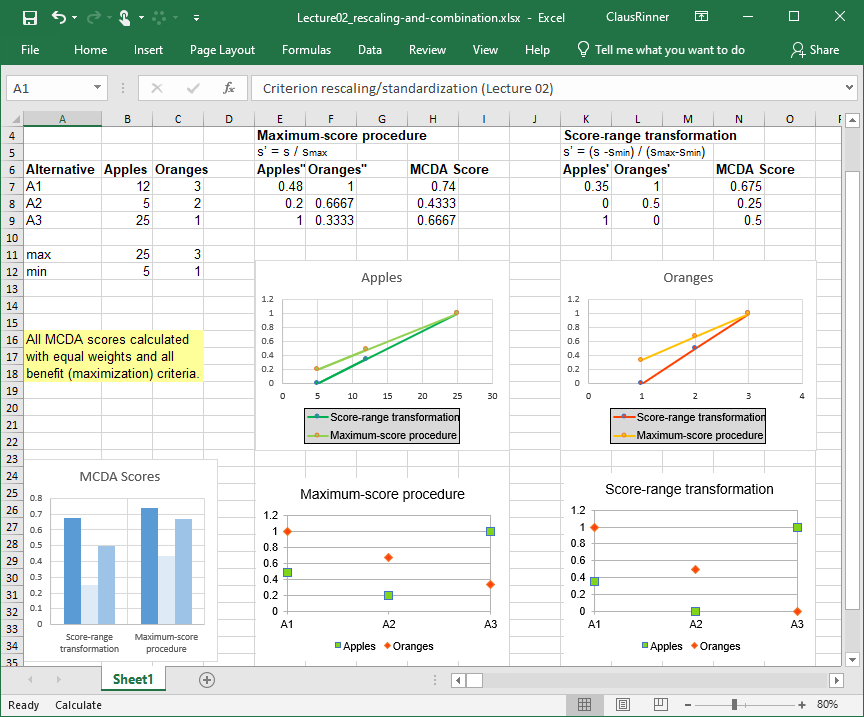This screenshot has width=864, height=717.
Task: Click the Apples green marker at A3 in Maximum-score chart
Action: point(490,531)
